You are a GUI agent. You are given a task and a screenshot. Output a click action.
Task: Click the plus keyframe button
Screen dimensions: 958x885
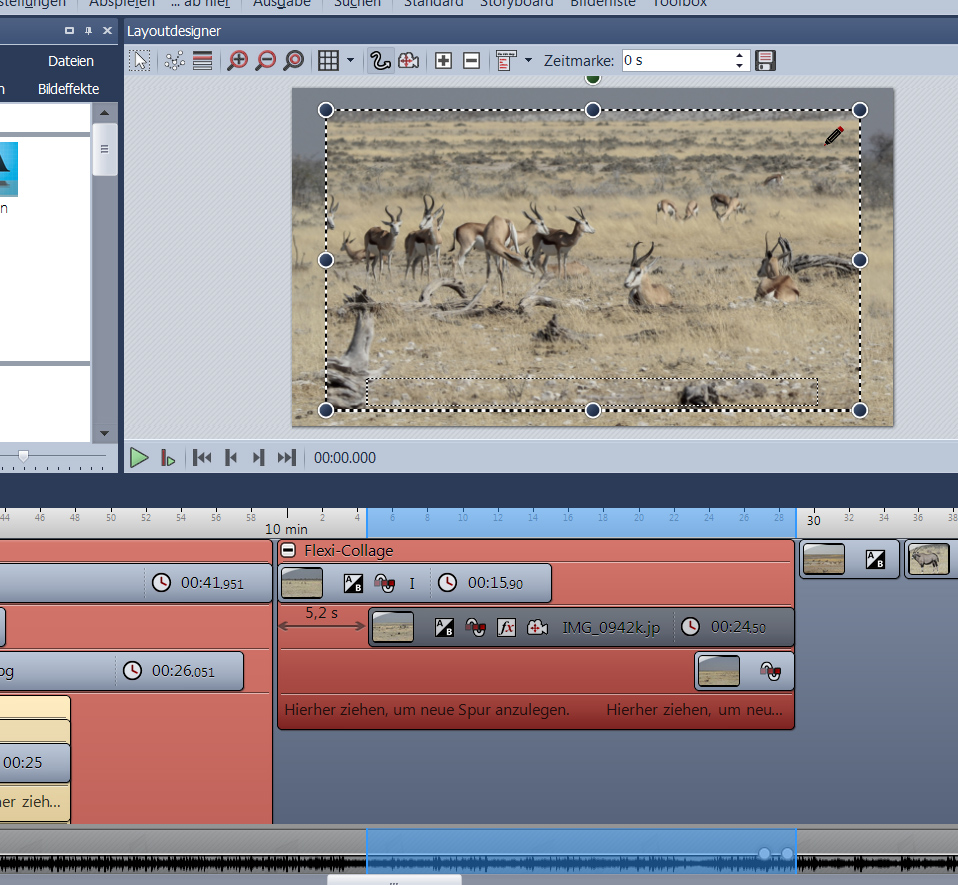click(x=444, y=61)
